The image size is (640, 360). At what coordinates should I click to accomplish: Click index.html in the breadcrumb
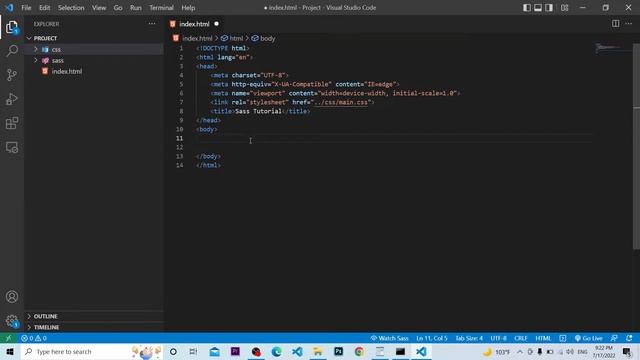197,38
